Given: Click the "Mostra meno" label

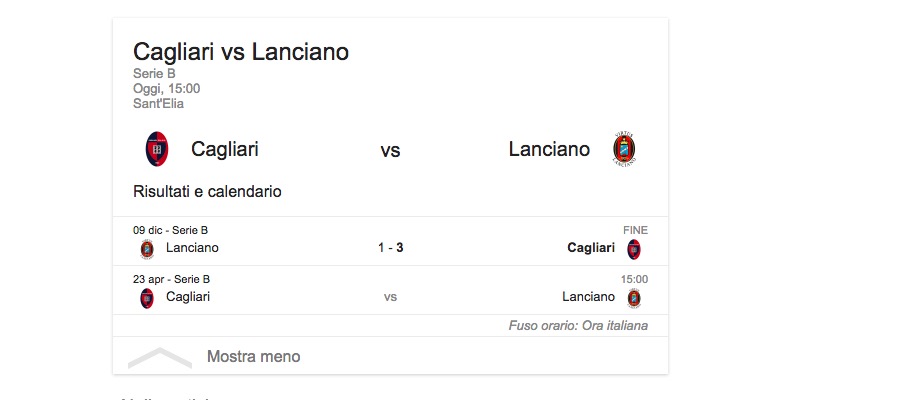Looking at the screenshot, I should click(253, 357).
